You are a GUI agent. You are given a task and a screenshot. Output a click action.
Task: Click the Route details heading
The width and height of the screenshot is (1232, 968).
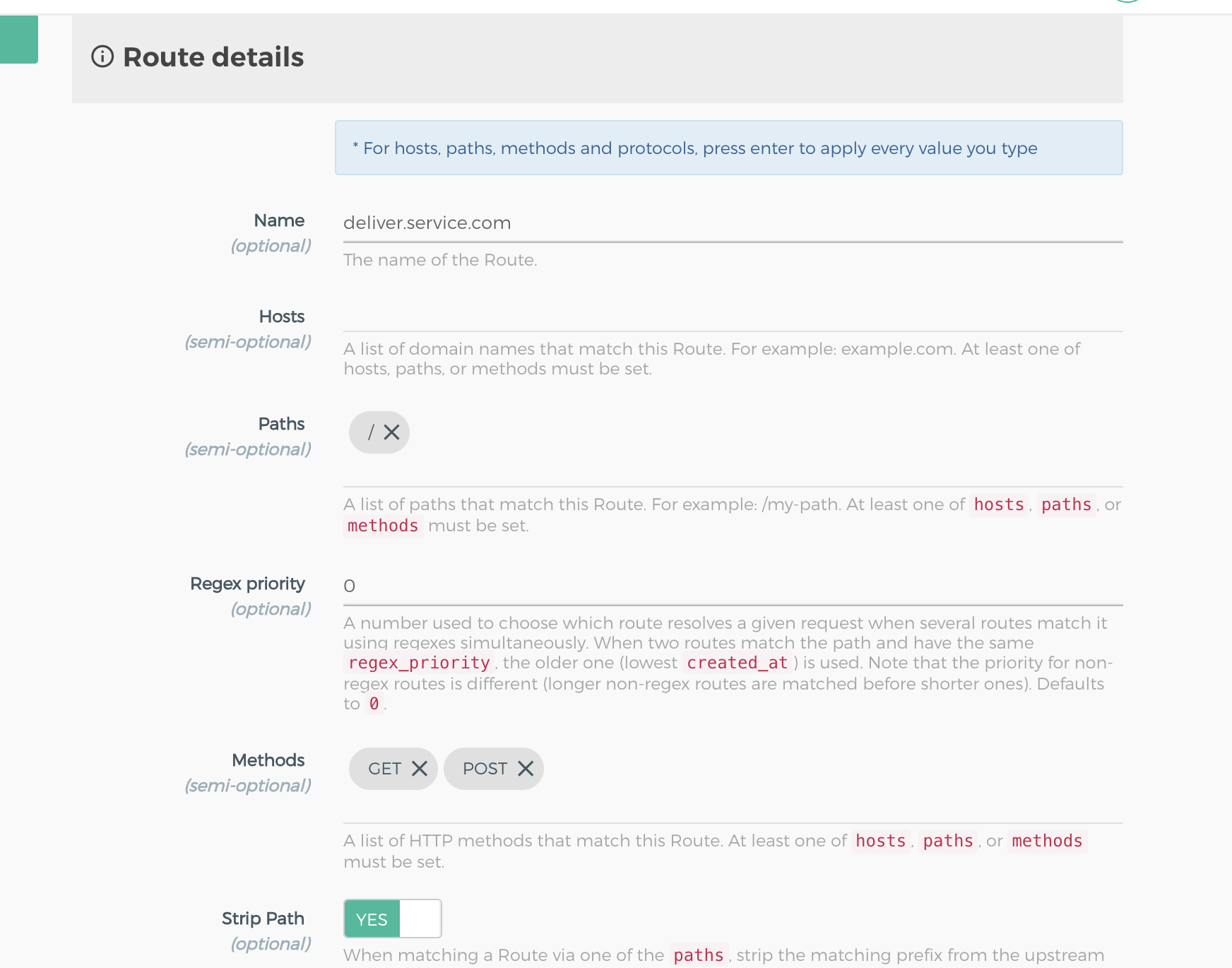click(x=213, y=57)
